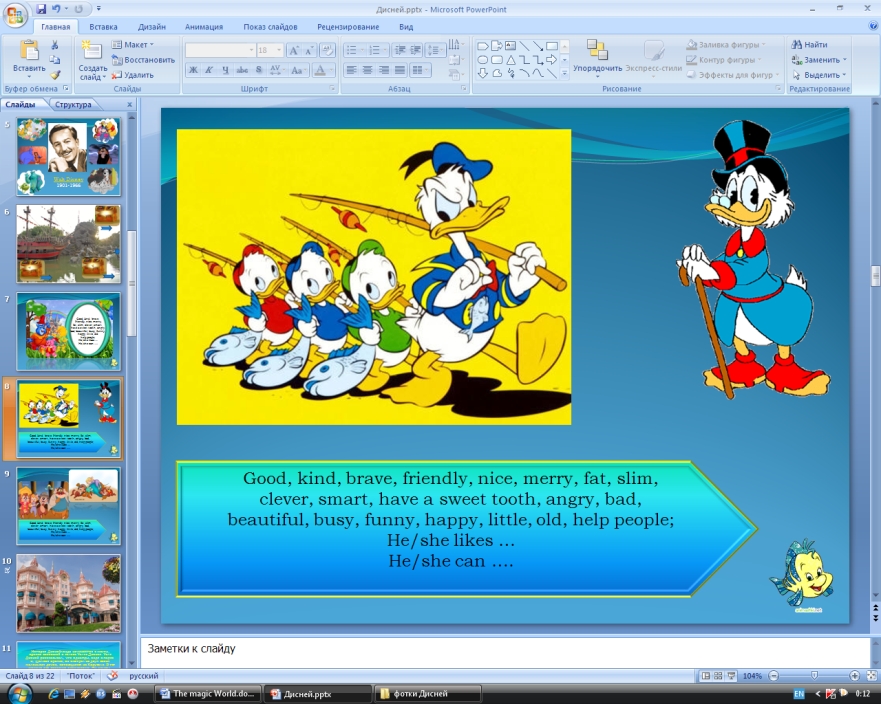Clear all text formatting
The image size is (881, 704).
point(328,51)
